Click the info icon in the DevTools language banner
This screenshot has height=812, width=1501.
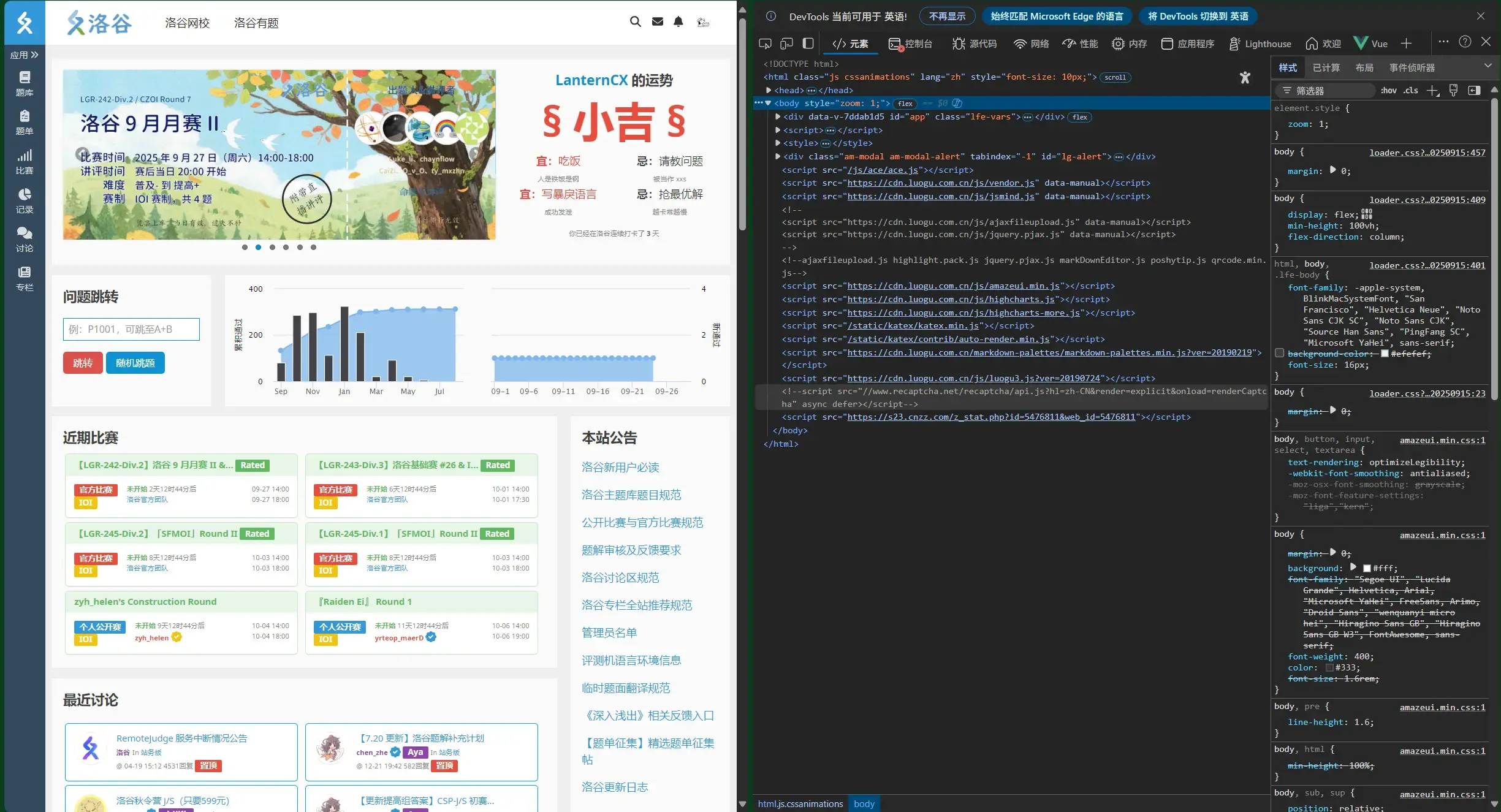[x=771, y=16]
